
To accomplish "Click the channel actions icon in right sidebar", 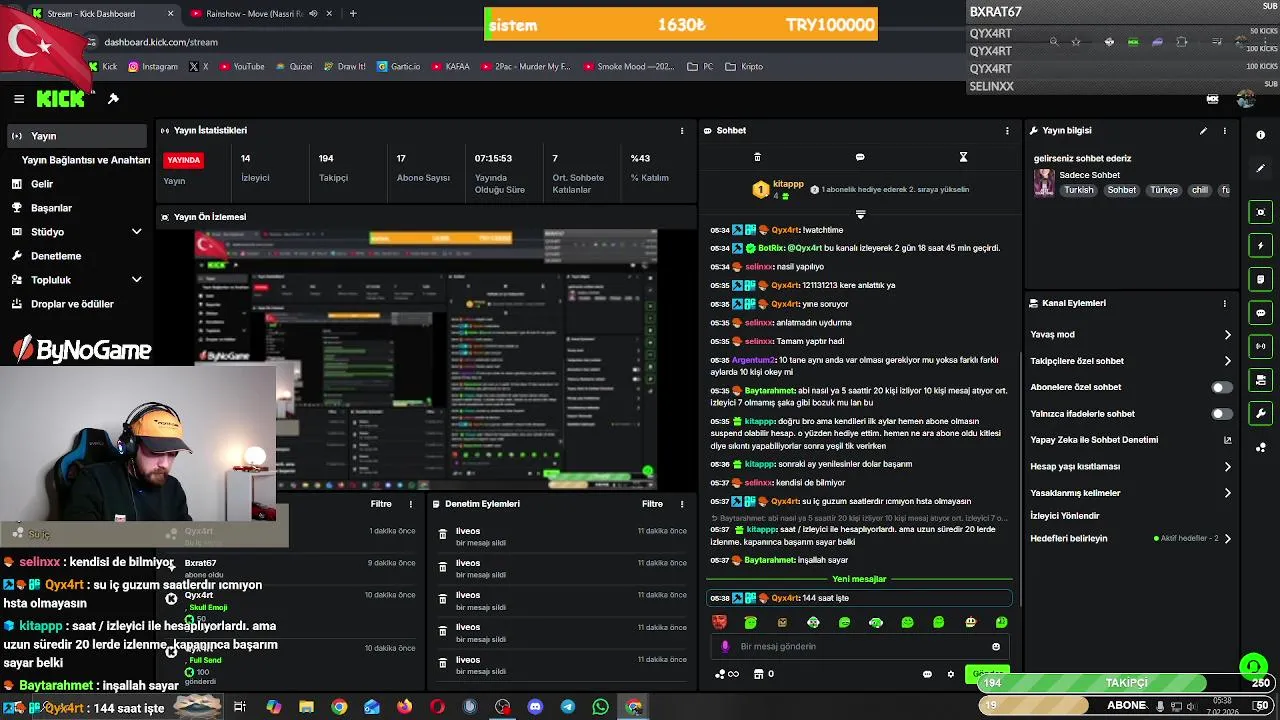I will [x=1260, y=380].
